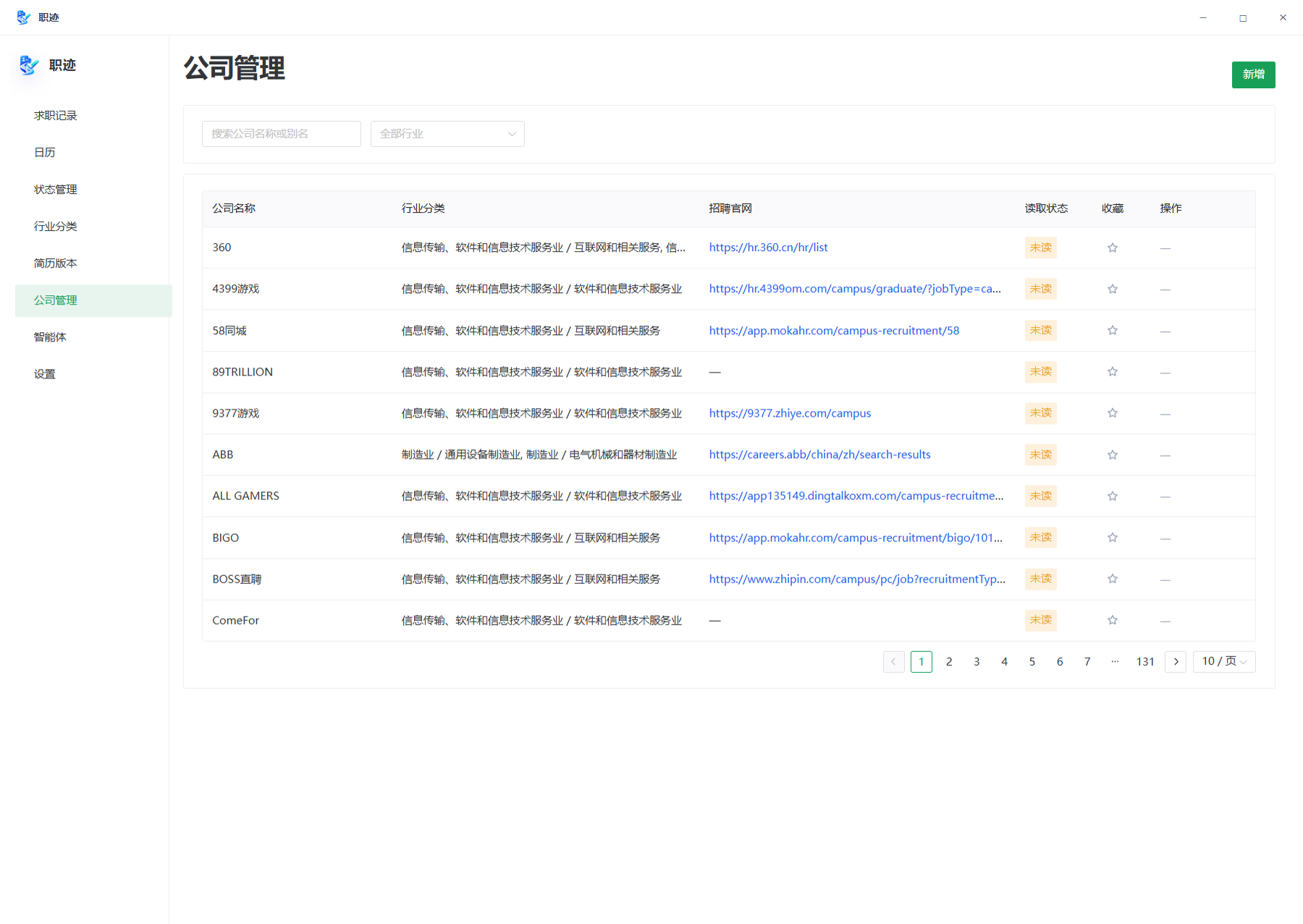Maximize the 职迹 window
Image resolution: width=1303 pixels, height=924 pixels.
(1243, 17)
